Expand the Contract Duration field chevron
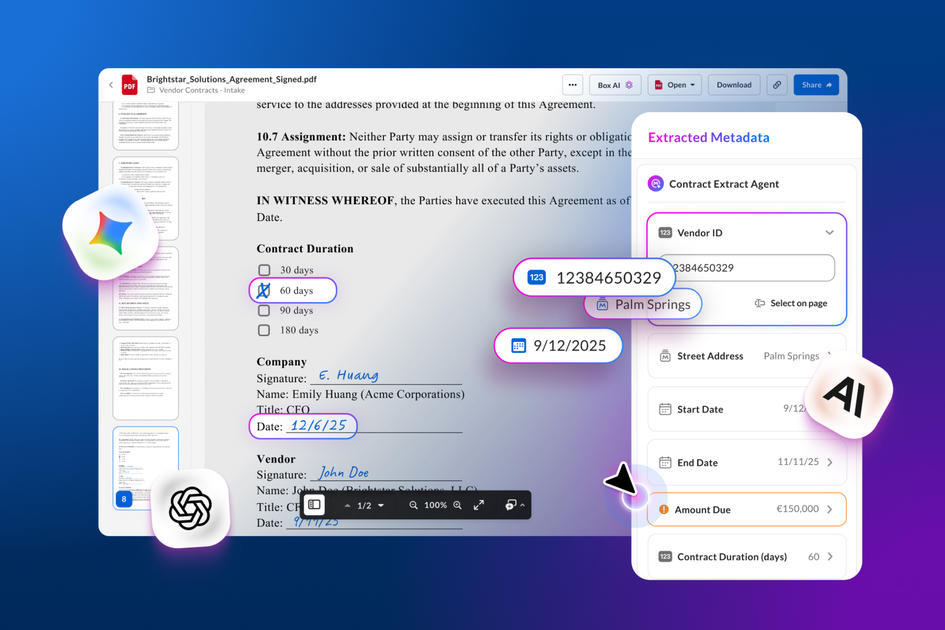Viewport: 945px width, 630px height. click(x=830, y=556)
